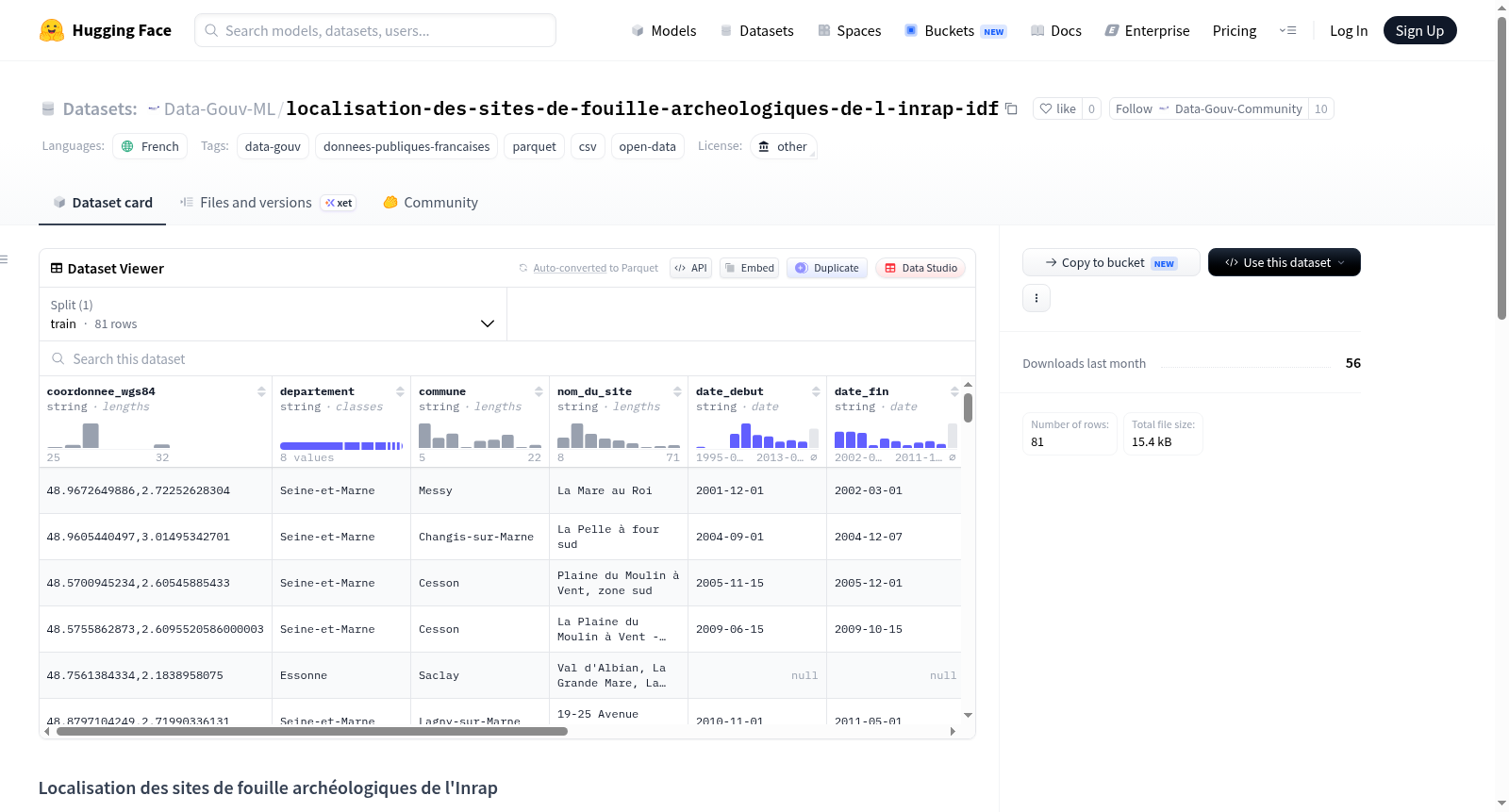Open the navigation overflow menu icon
This screenshot has height=812, width=1509.
click(x=1287, y=30)
